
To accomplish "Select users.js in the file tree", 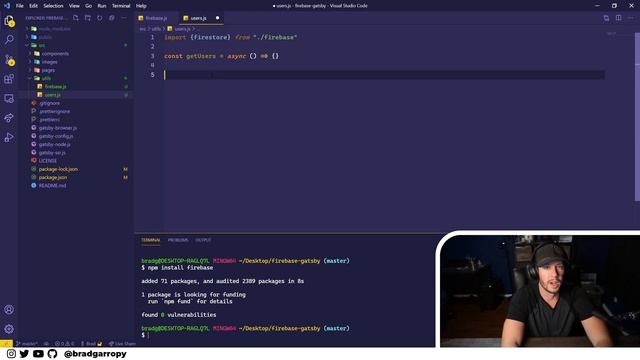I will pyautogui.click(x=52, y=95).
